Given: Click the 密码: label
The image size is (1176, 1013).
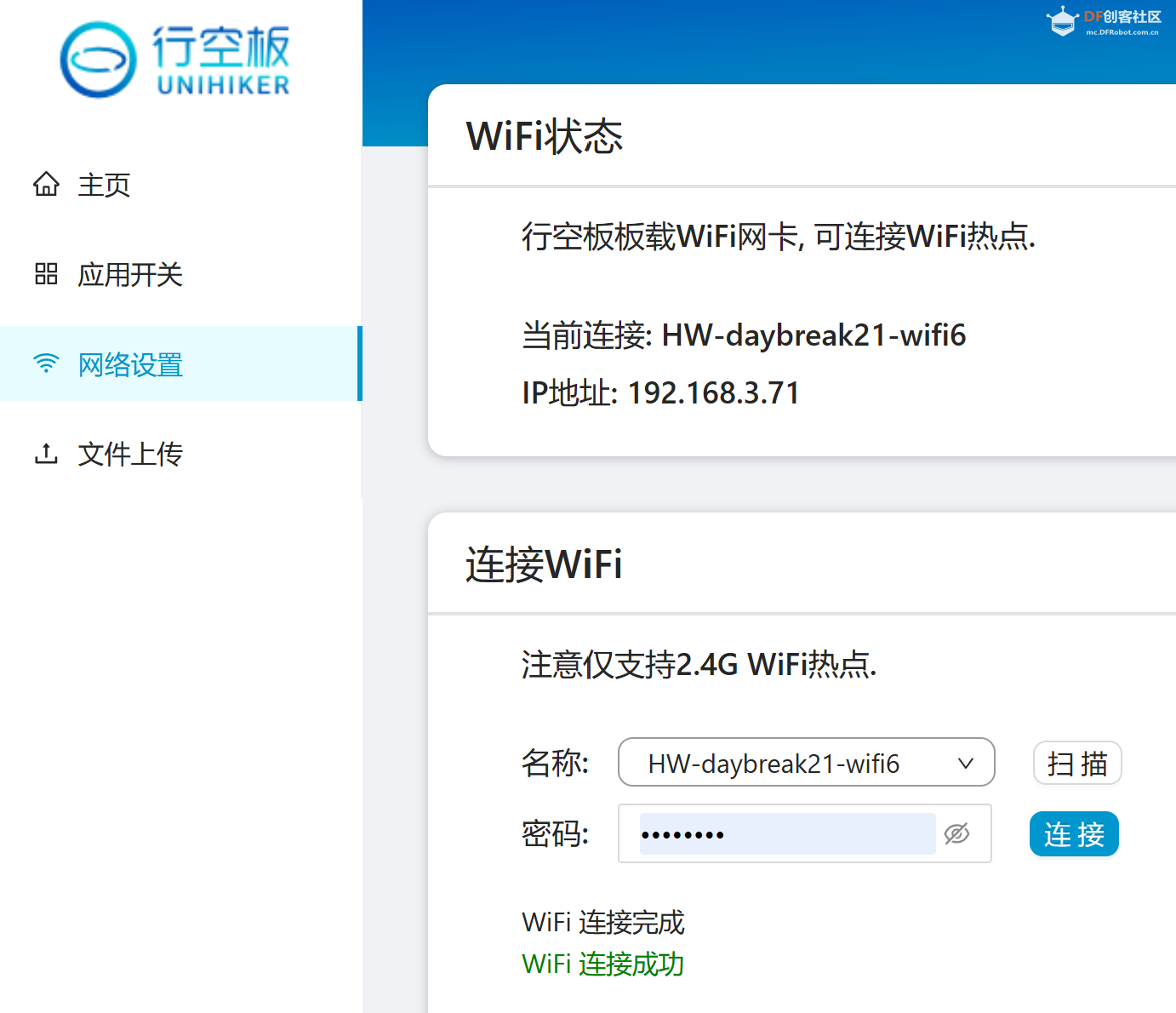Looking at the screenshot, I should click(556, 833).
